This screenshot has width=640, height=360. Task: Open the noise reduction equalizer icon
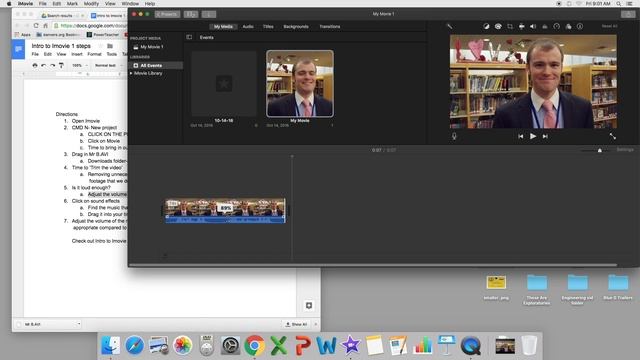click(x=545, y=27)
